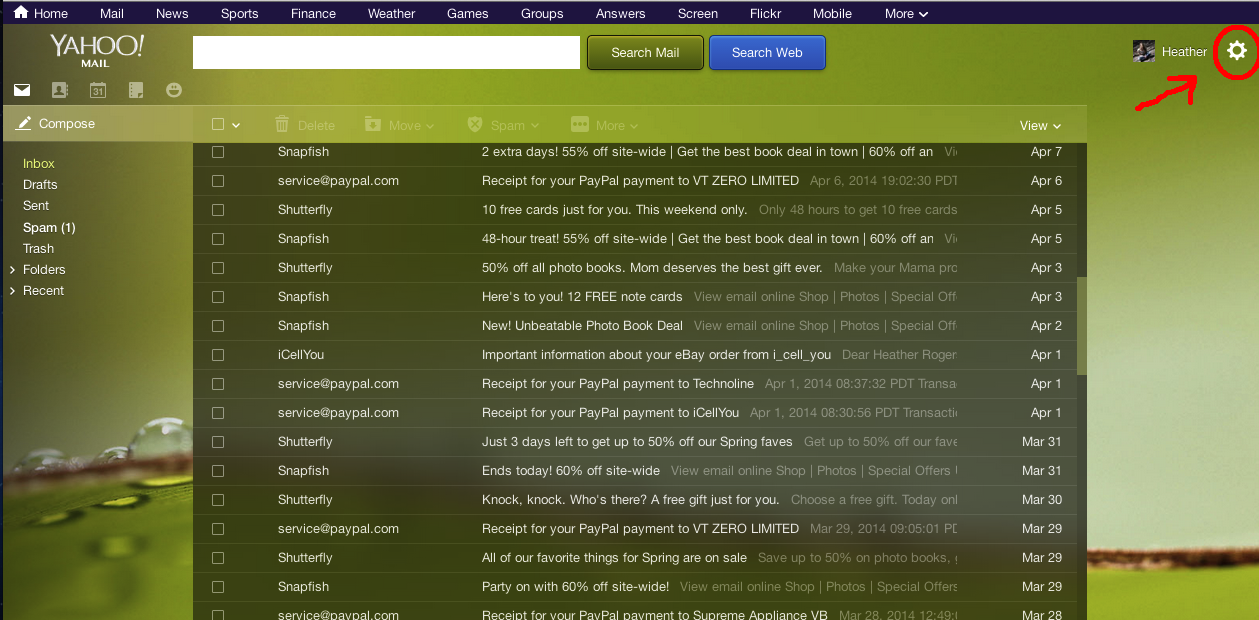Click the email list scrollbar thumb
The width and height of the screenshot is (1259, 620).
click(x=1081, y=326)
